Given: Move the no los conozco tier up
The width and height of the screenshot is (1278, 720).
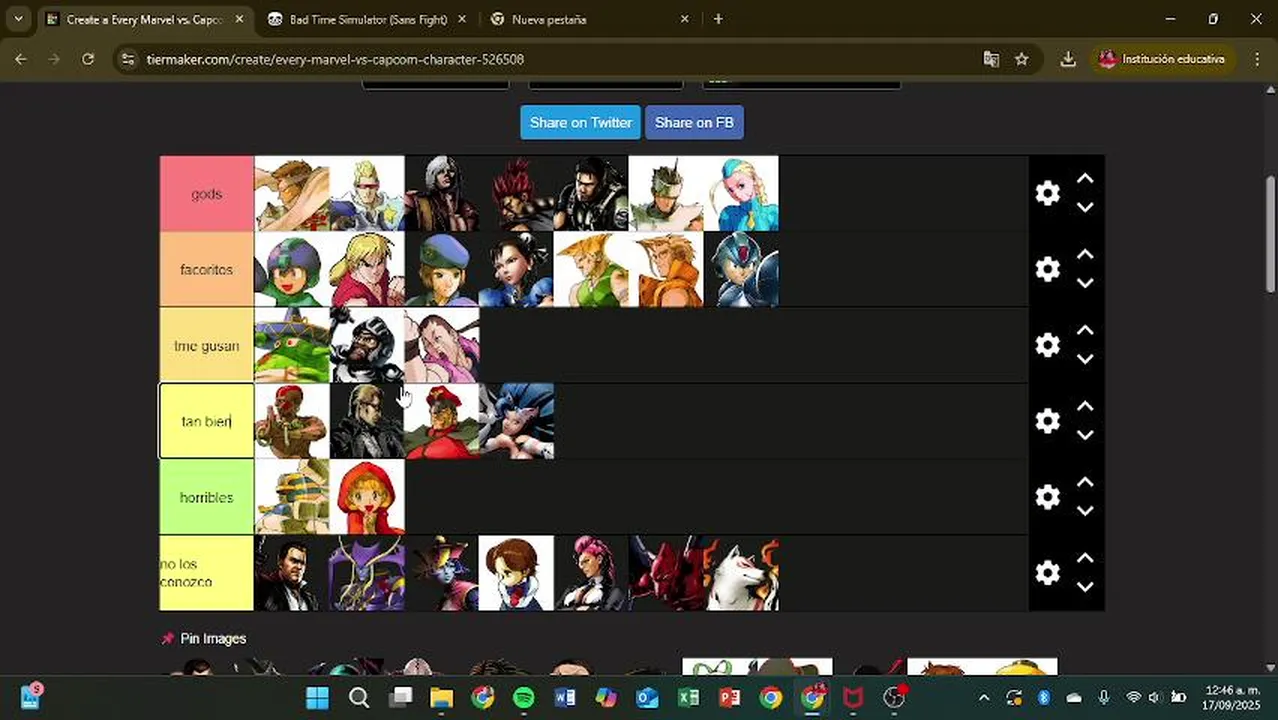Looking at the screenshot, I should [x=1085, y=559].
